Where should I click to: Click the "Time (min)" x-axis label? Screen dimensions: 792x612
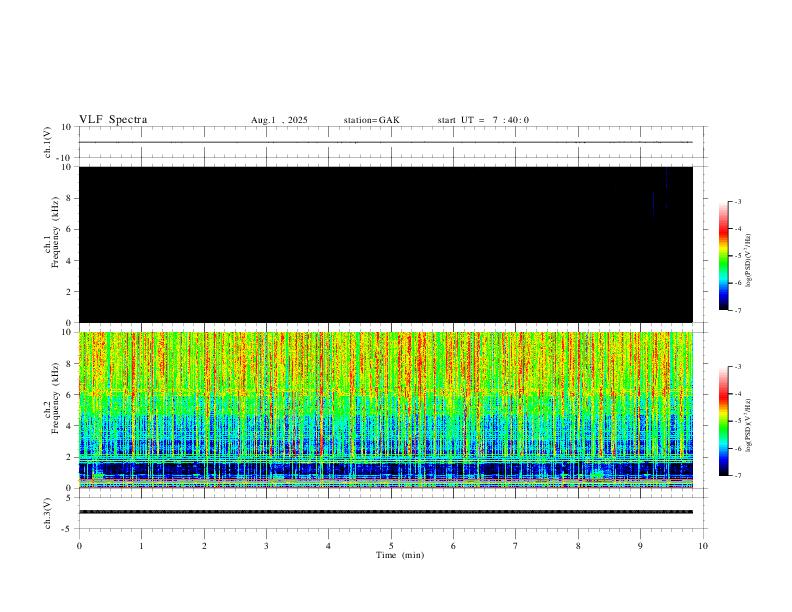click(x=400, y=555)
